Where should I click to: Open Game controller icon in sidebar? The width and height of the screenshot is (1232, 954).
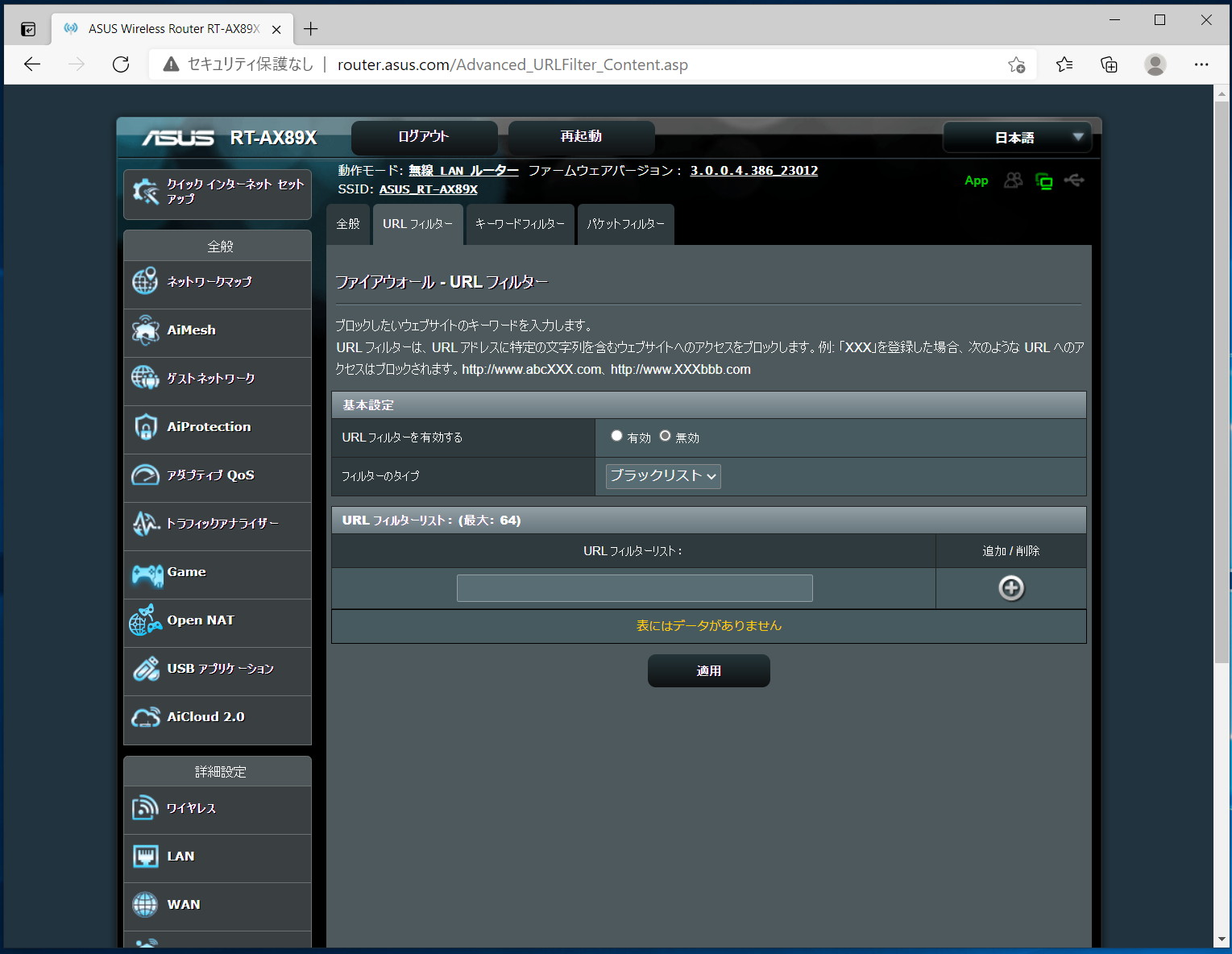[147, 574]
